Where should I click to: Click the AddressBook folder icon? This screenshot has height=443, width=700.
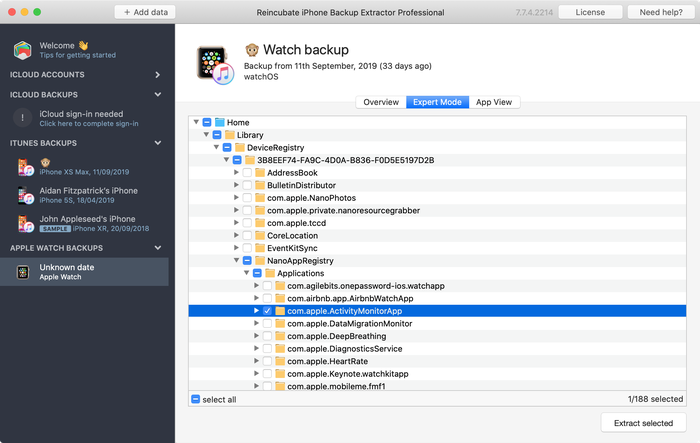coord(260,172)
